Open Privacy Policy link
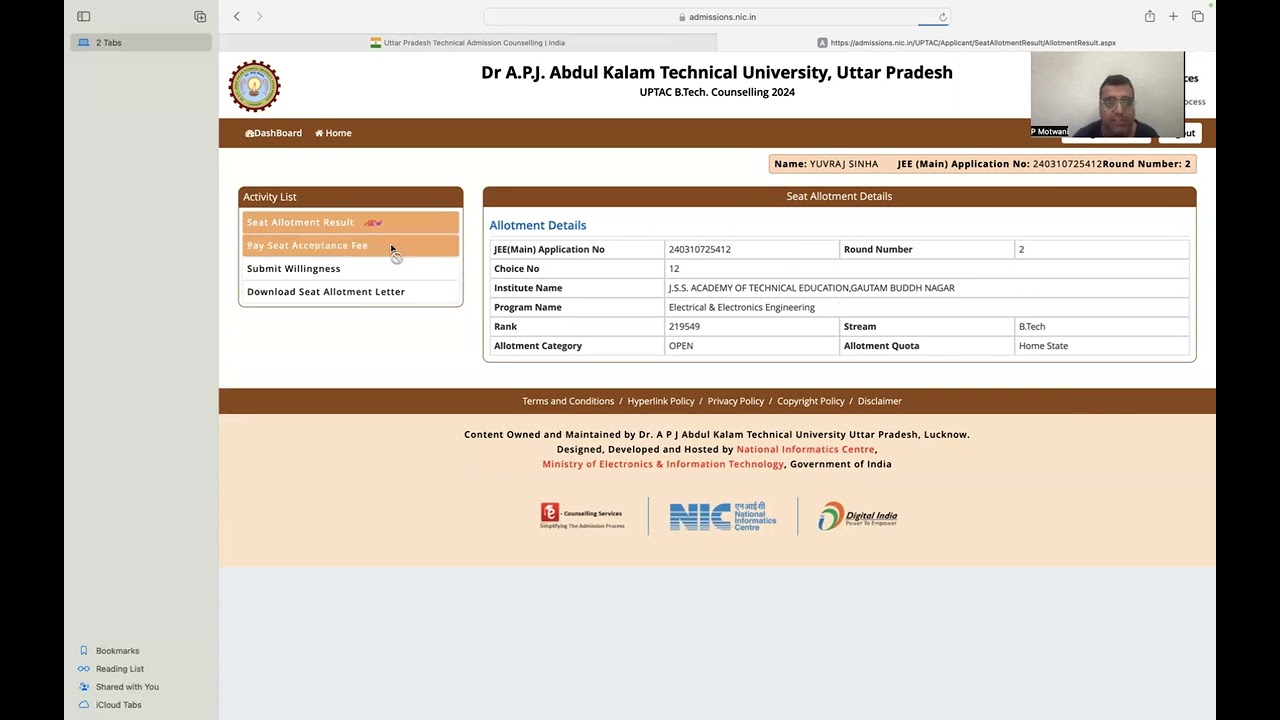Viewport: 1280px width, 720px height. tap(736, 401)
